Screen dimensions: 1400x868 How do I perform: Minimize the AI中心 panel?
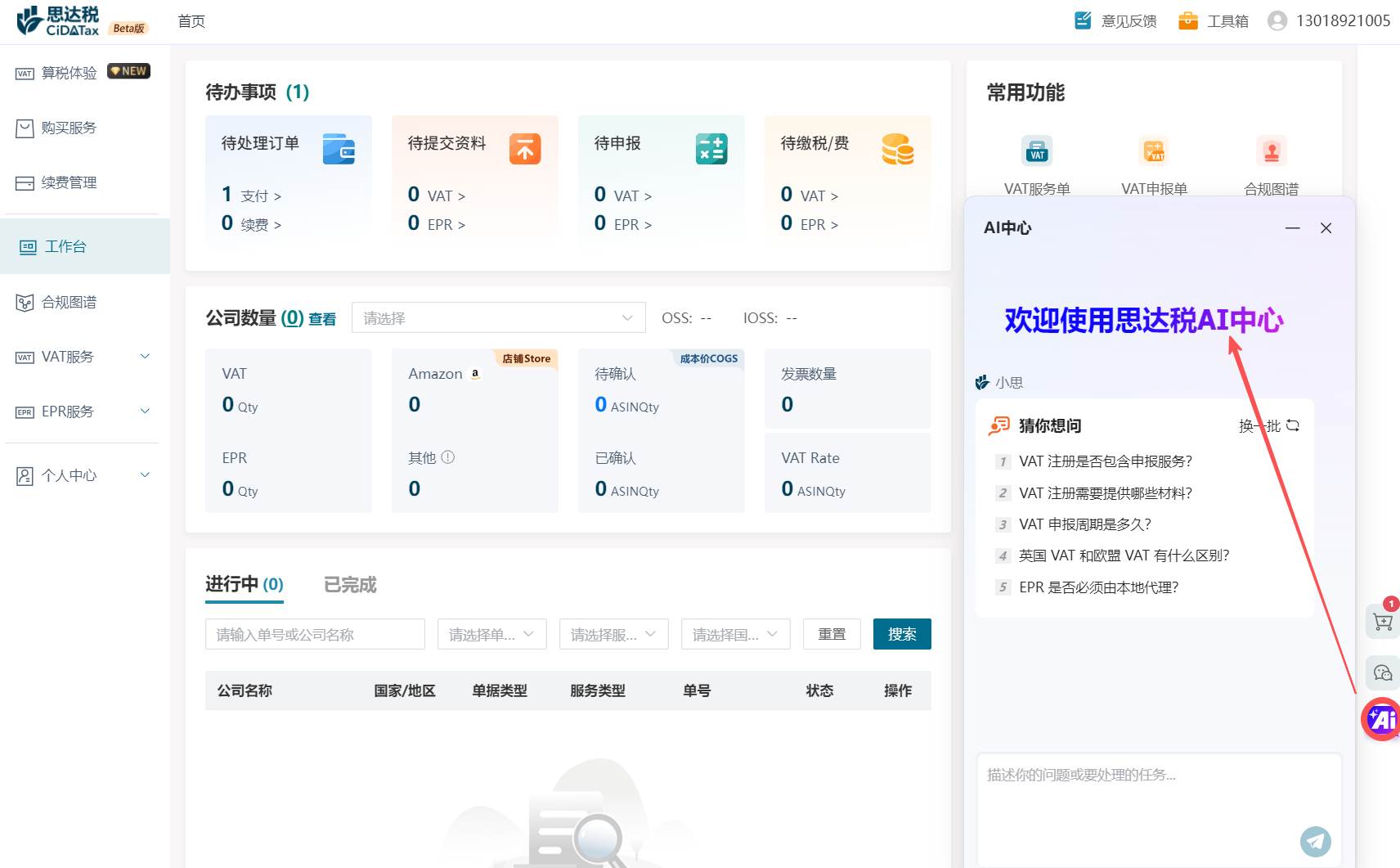pos(1292,228)
